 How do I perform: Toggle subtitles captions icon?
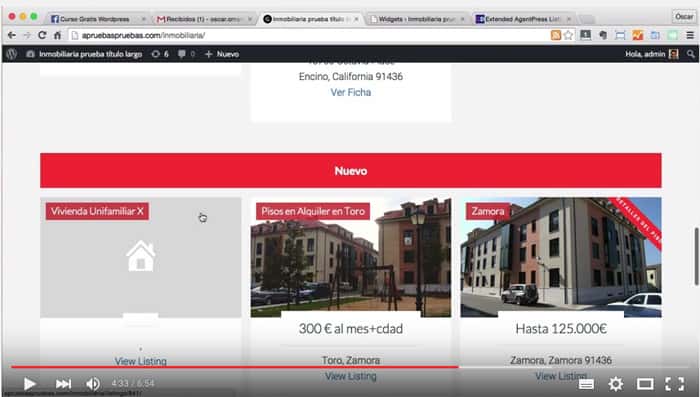[x=586, y=384]
